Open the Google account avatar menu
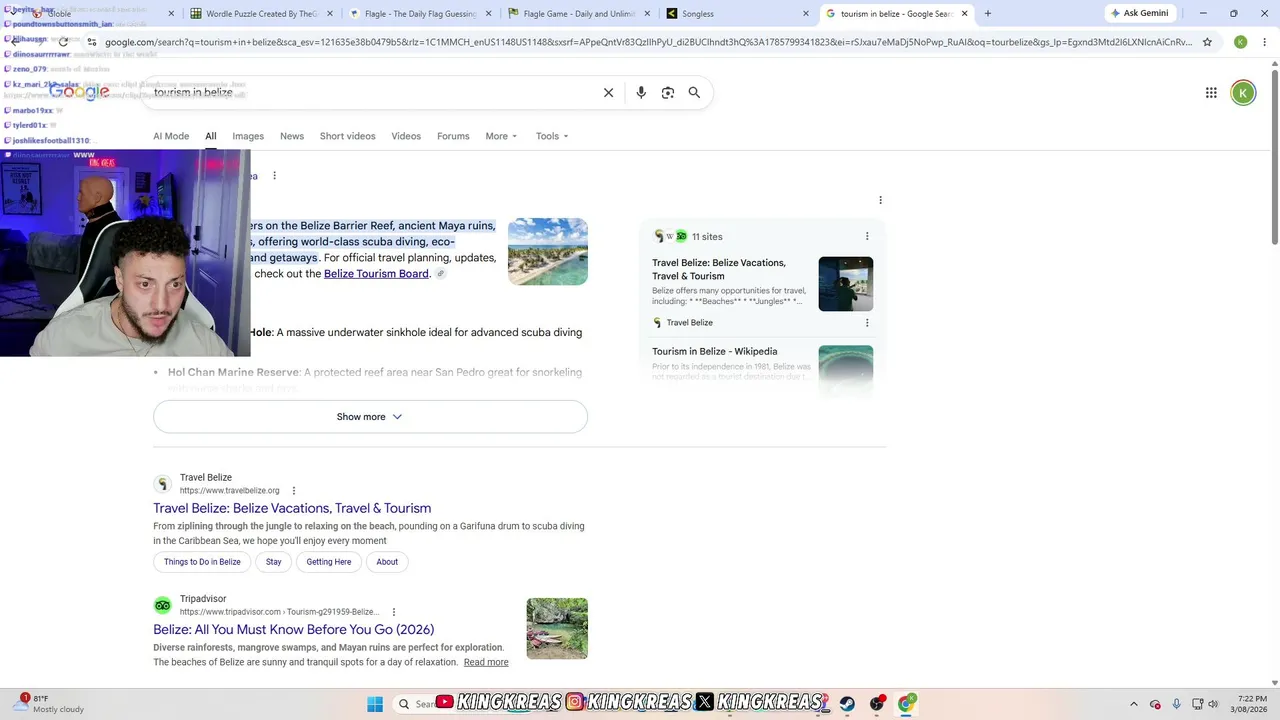This screenshot has height=720, width=1280. (1243, 93)
